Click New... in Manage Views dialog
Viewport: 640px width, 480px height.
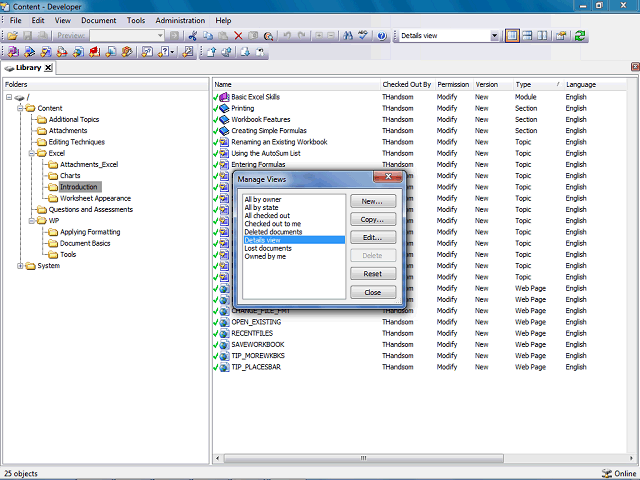(373, 201)
